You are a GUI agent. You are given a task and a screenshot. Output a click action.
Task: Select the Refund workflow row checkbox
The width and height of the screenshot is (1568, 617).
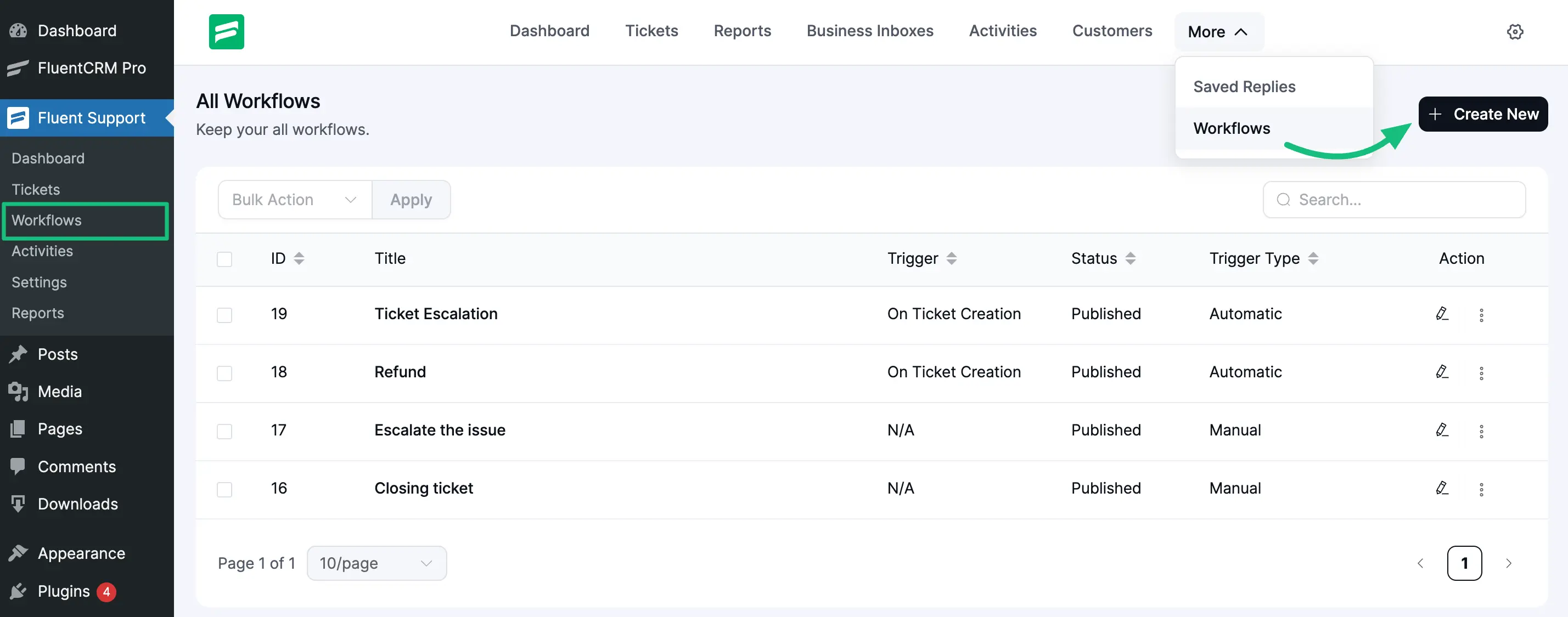coord(224,373)
